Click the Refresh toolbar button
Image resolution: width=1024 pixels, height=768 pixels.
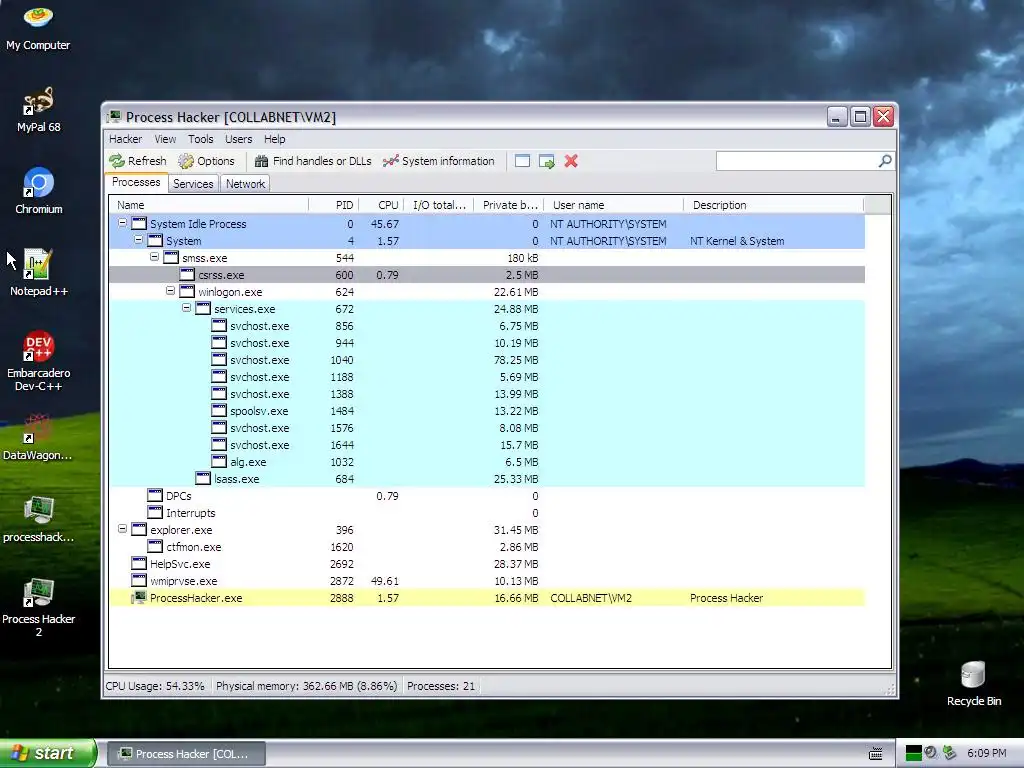coord(138,161)
